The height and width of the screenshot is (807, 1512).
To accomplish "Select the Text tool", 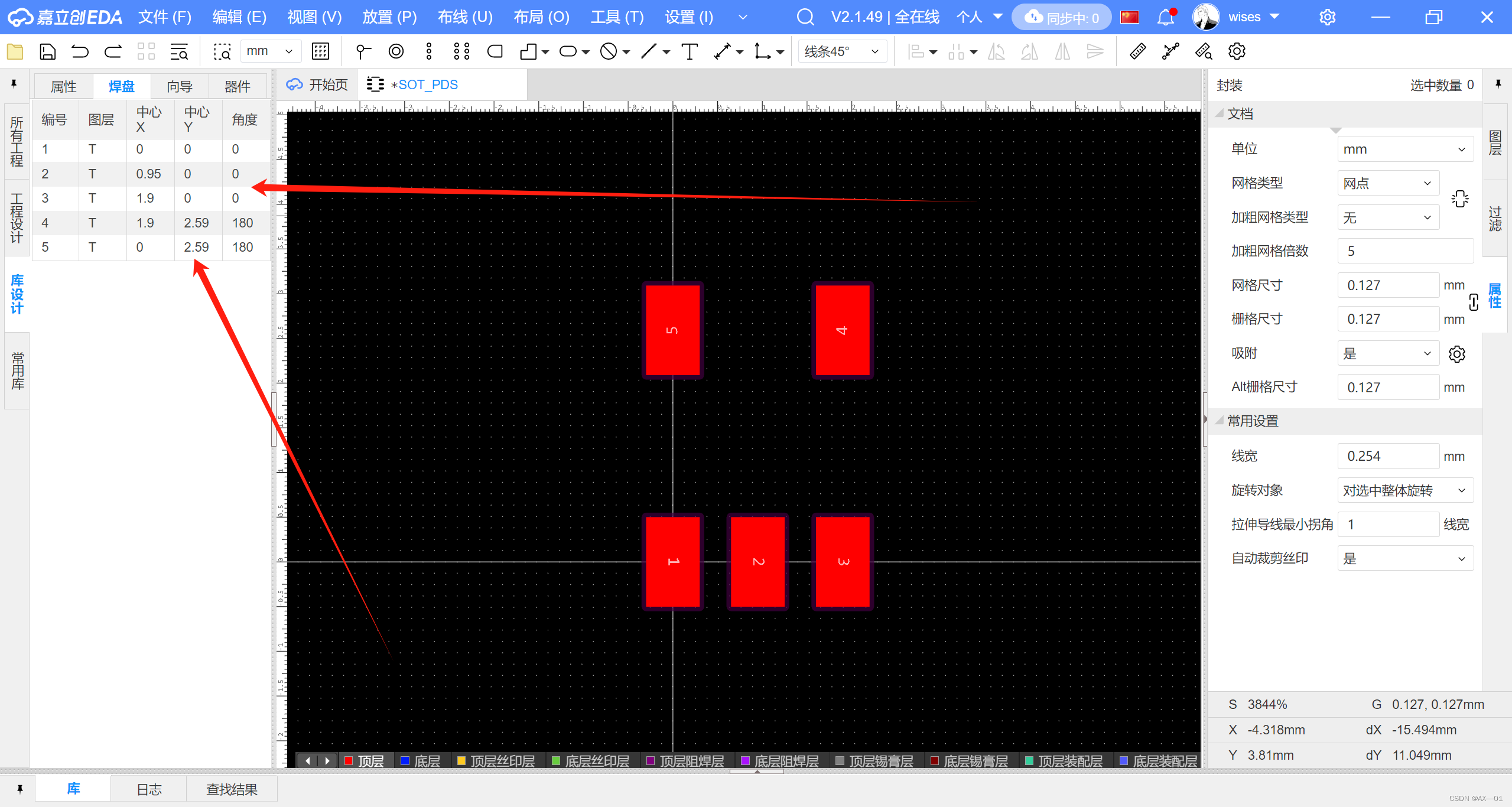I will (x=690, y=52).
